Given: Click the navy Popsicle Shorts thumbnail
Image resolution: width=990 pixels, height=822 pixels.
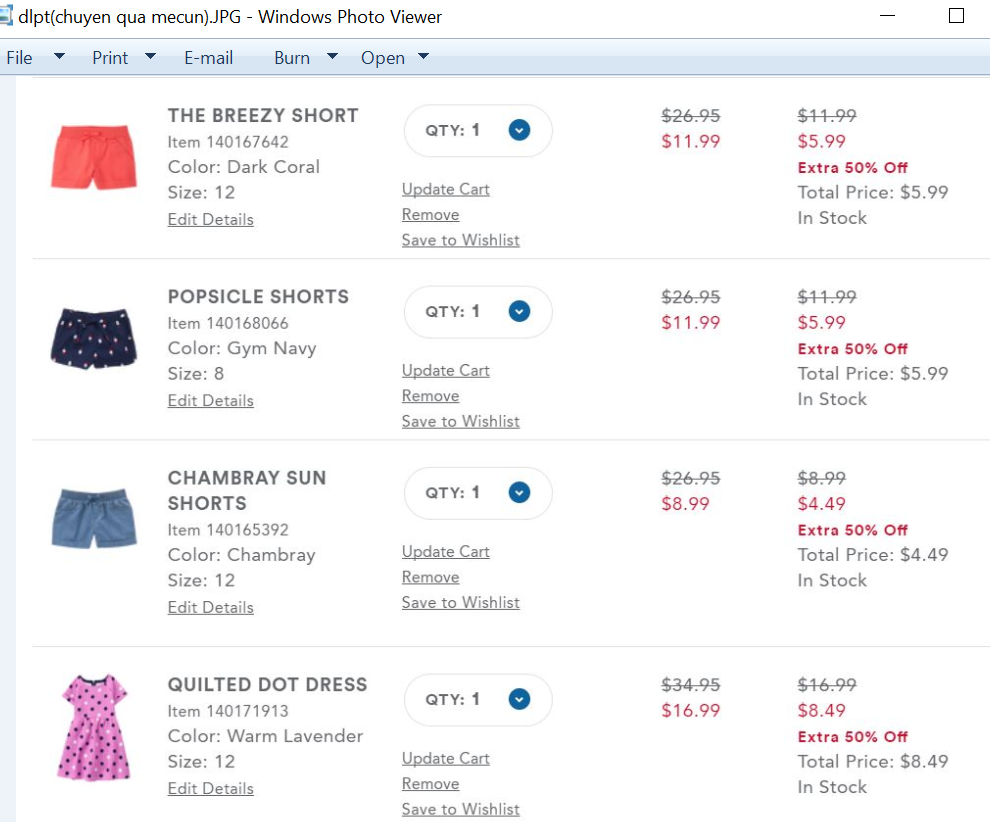Looking at the screenshot, I should (93, 339).
